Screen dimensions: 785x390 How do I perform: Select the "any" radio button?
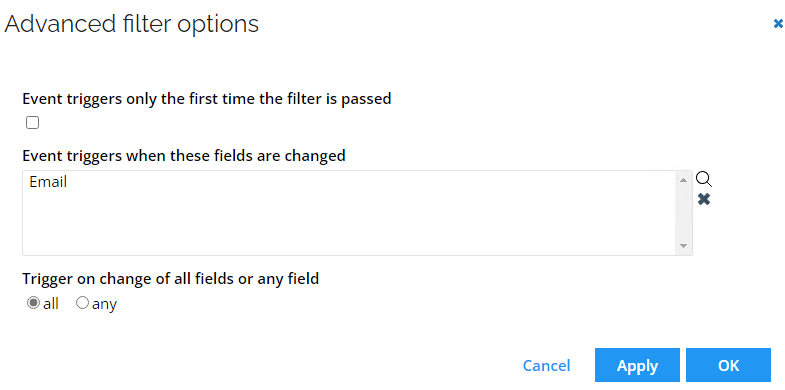(82, 303)
